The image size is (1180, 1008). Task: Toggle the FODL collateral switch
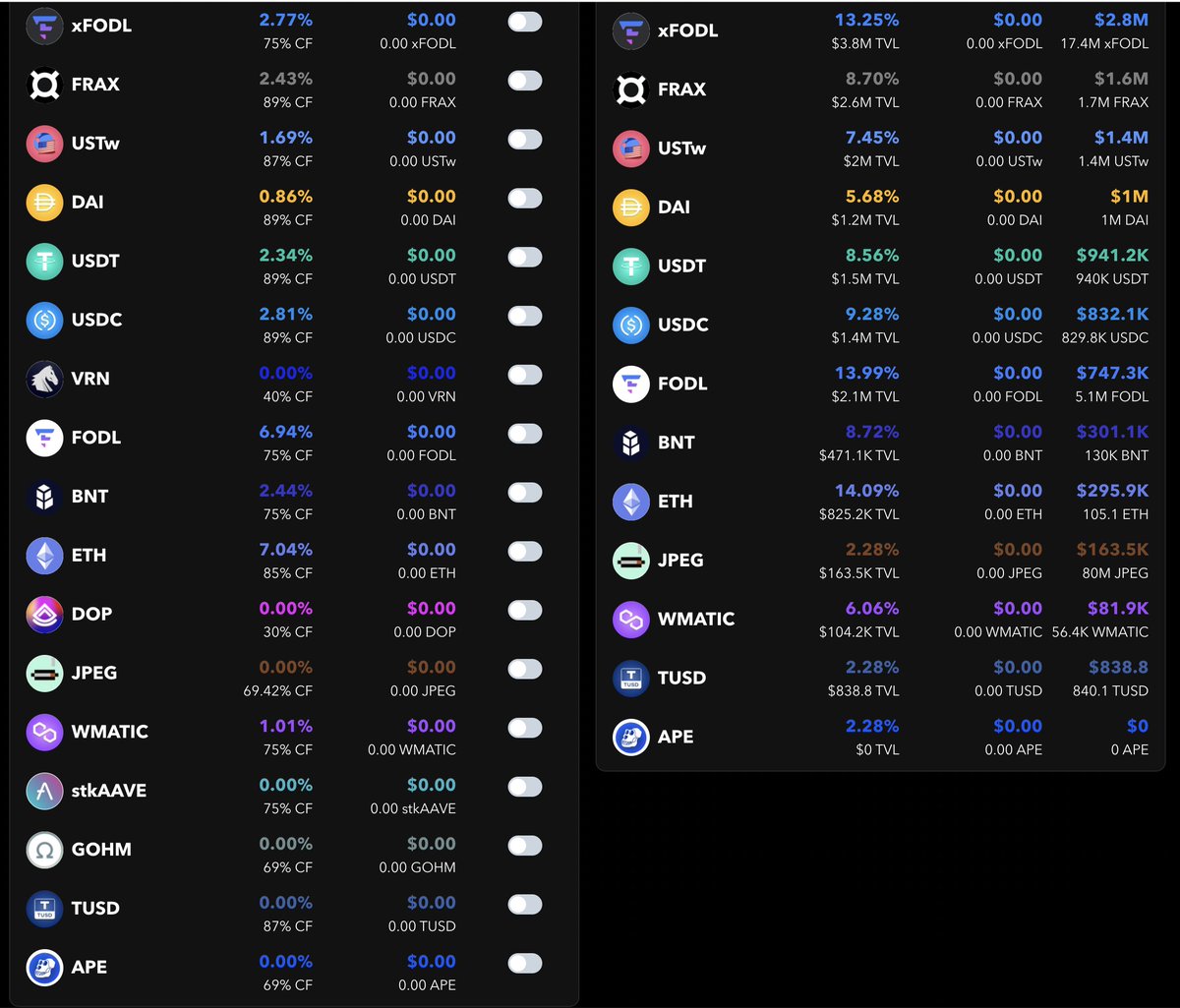coord(525,434)
